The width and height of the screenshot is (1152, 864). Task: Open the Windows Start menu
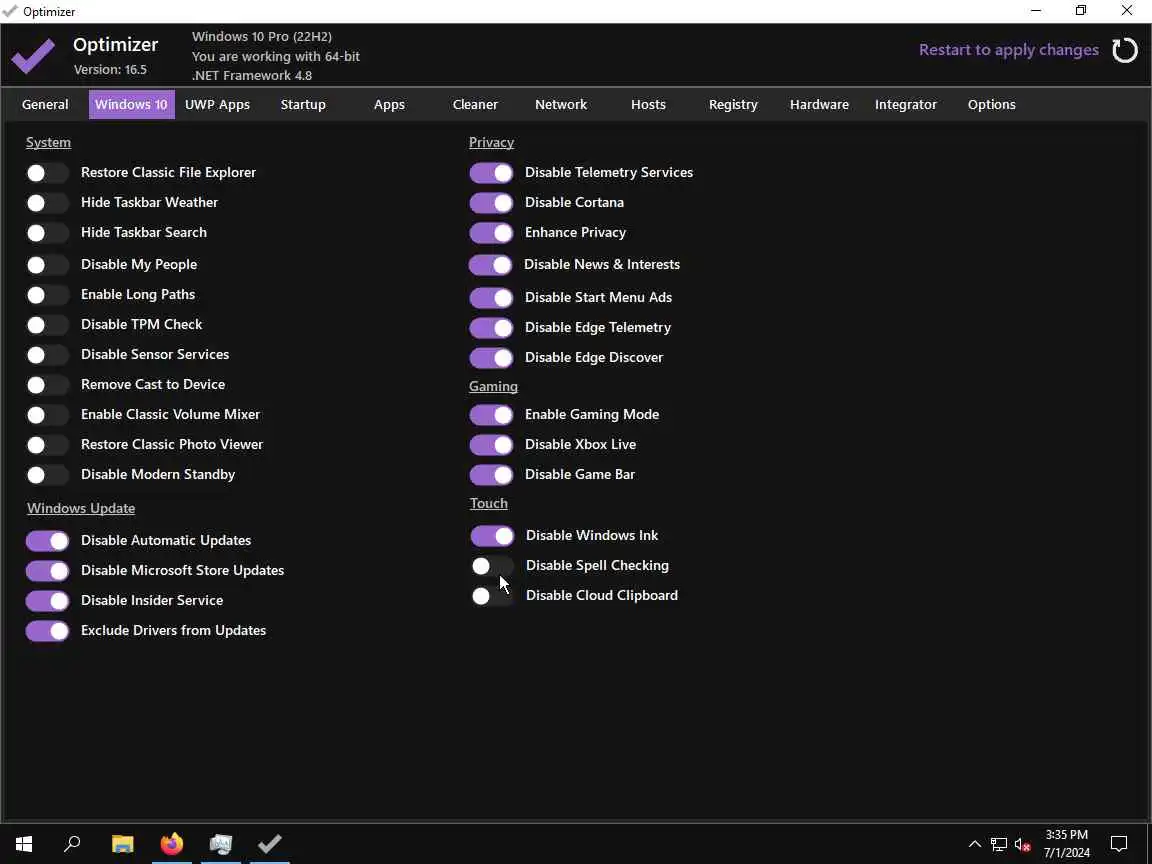click(24, 843)
